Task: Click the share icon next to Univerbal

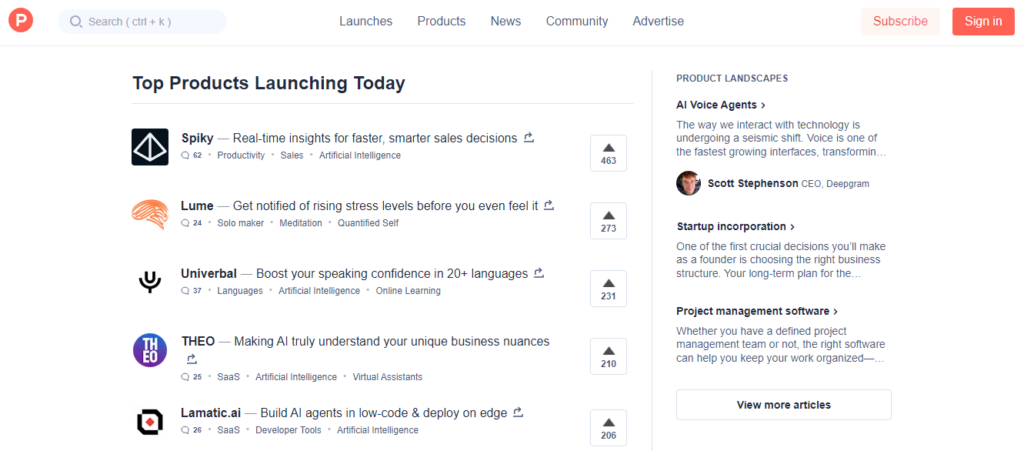Action: coord(539,273)
